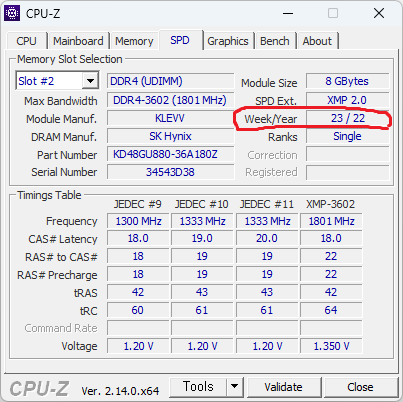The width and height of the screenshot is (403, 402).
Task: Click the Close button at bottom
Action: click(x=360, y=387)
